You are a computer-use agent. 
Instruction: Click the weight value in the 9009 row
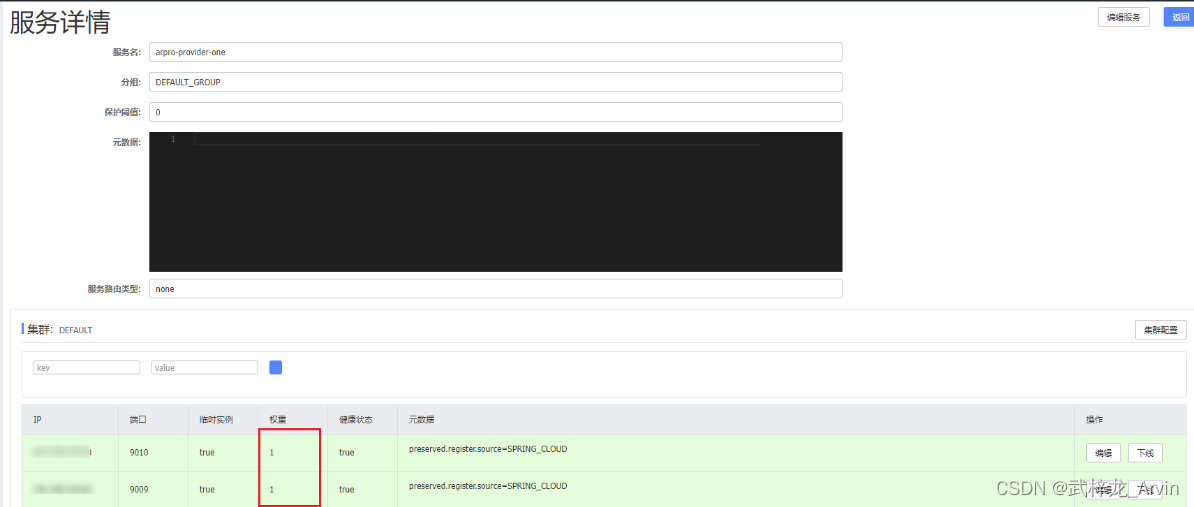[271, 489]
